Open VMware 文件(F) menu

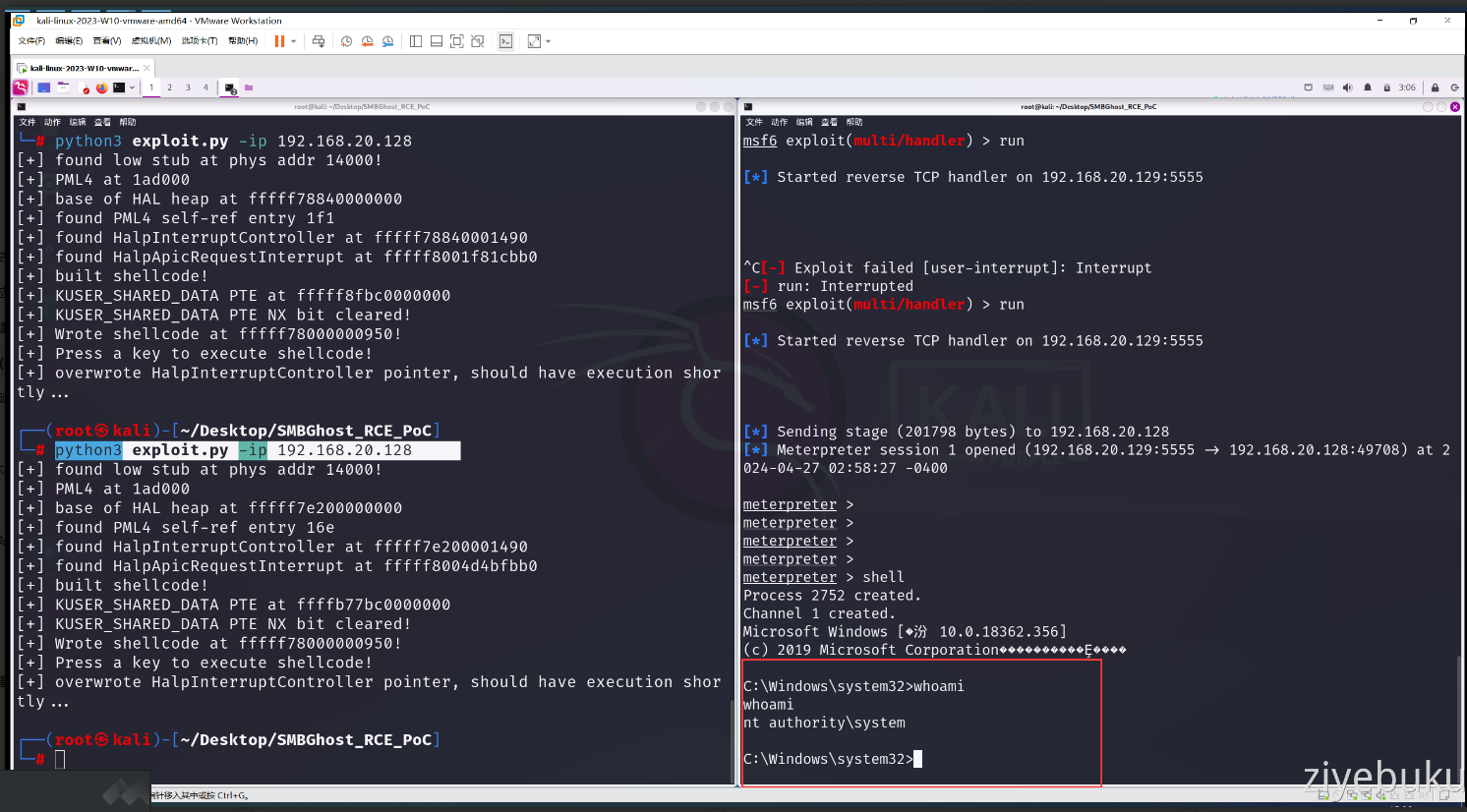tap(31, 41)
